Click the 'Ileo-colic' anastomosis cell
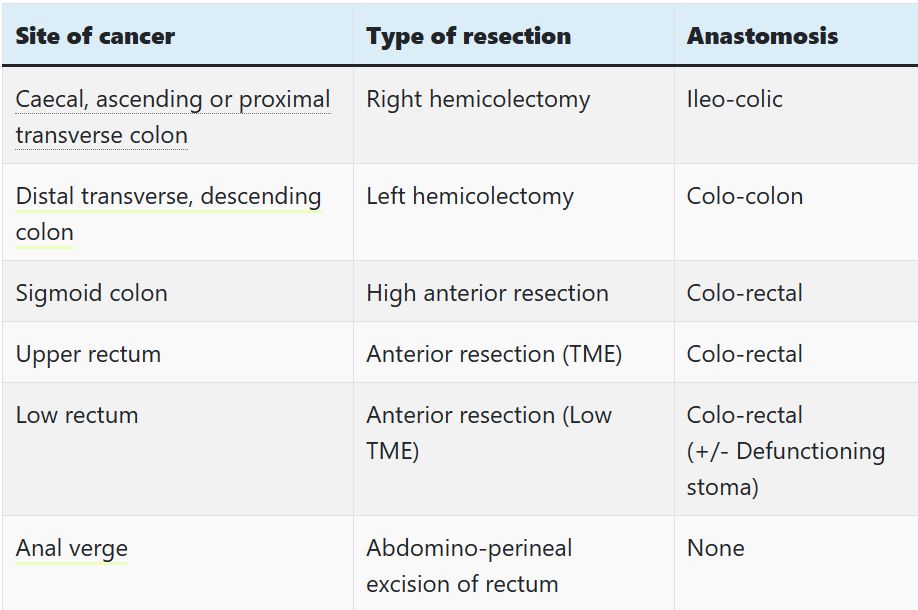The height and width of the screenshot is (610, 918). pos(734,99)
